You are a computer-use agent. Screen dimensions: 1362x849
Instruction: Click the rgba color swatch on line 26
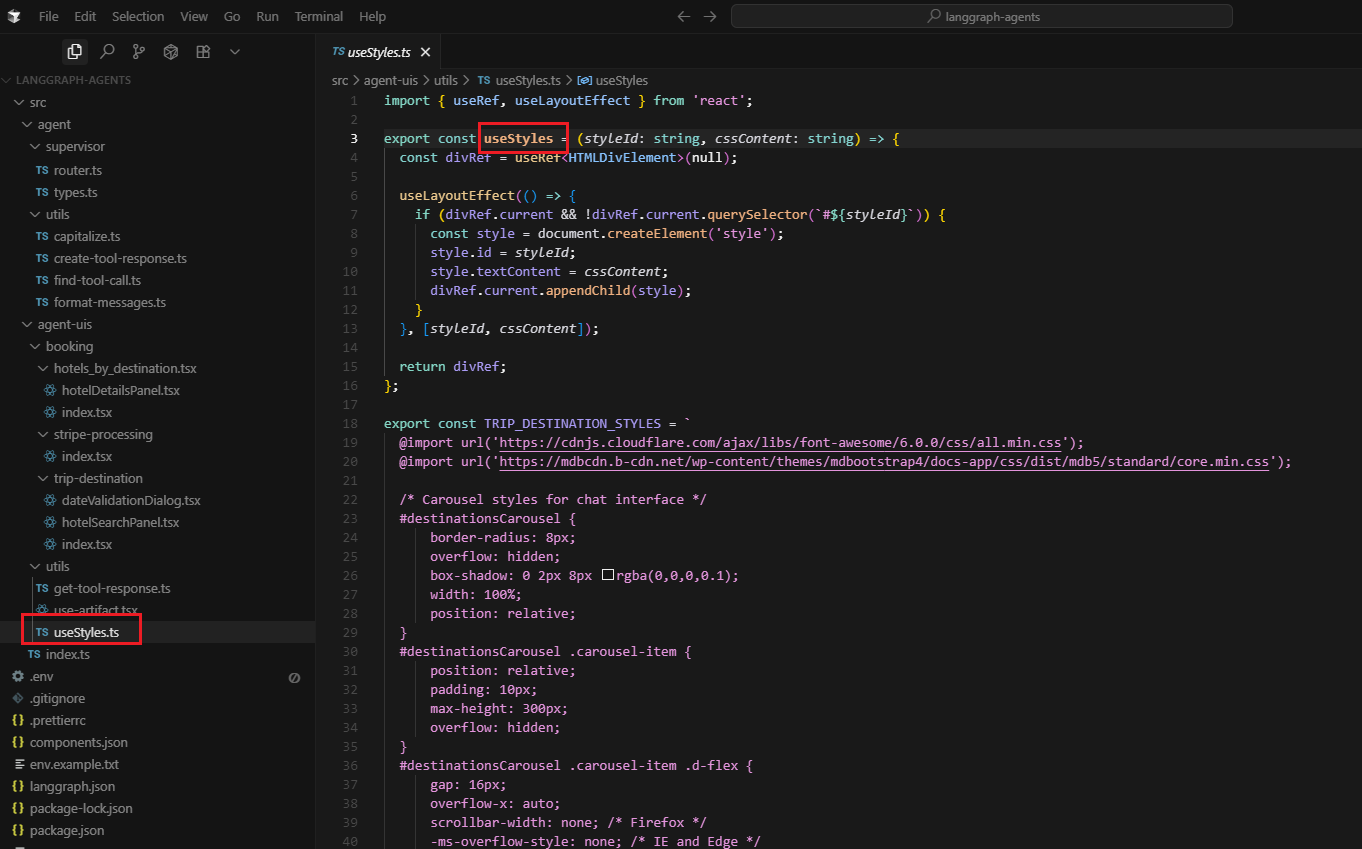pyautogui.click(x=607, y=575)
